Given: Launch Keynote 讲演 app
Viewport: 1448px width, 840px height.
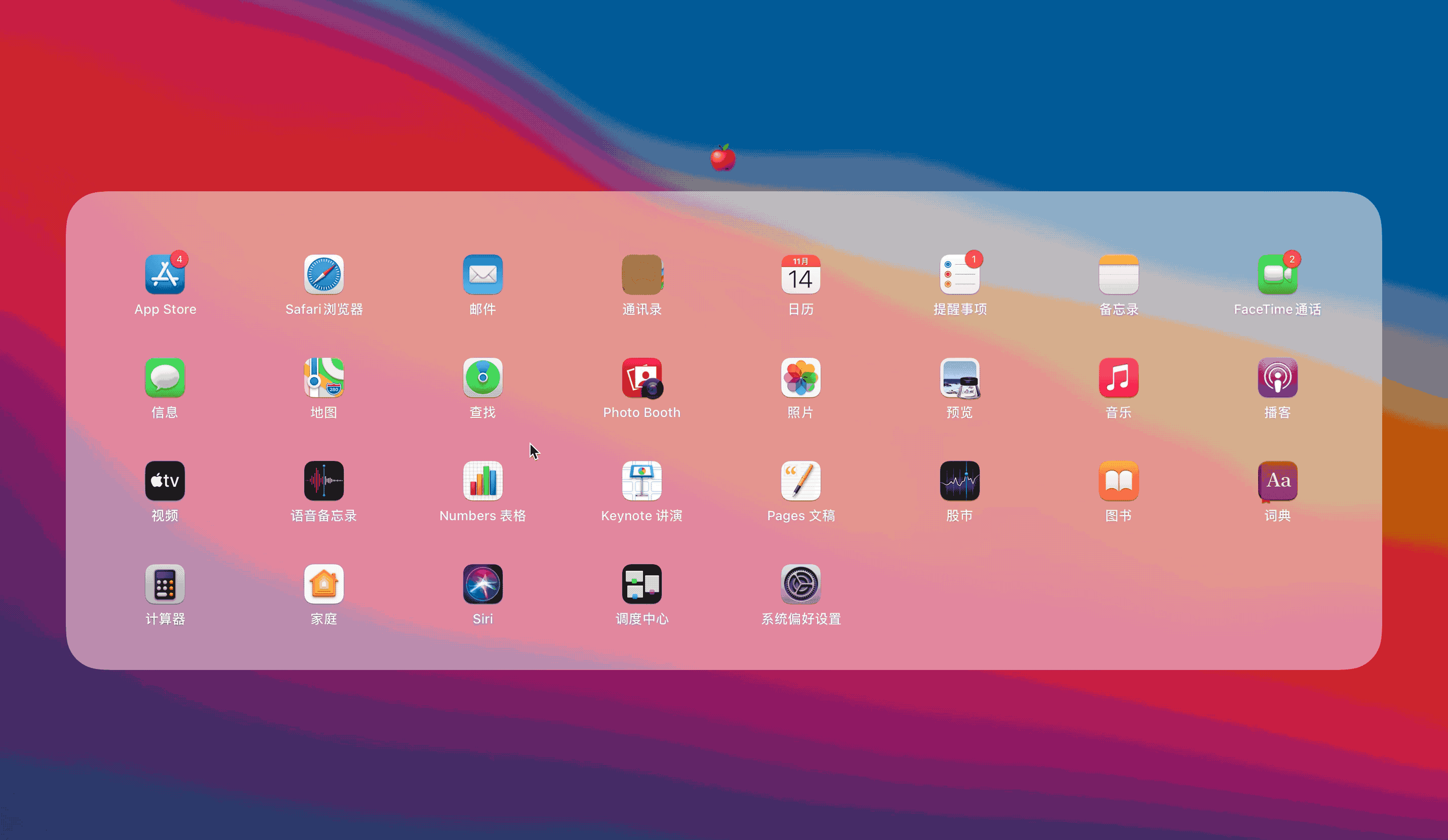Looking at the screenshot, I should (642, 481).
